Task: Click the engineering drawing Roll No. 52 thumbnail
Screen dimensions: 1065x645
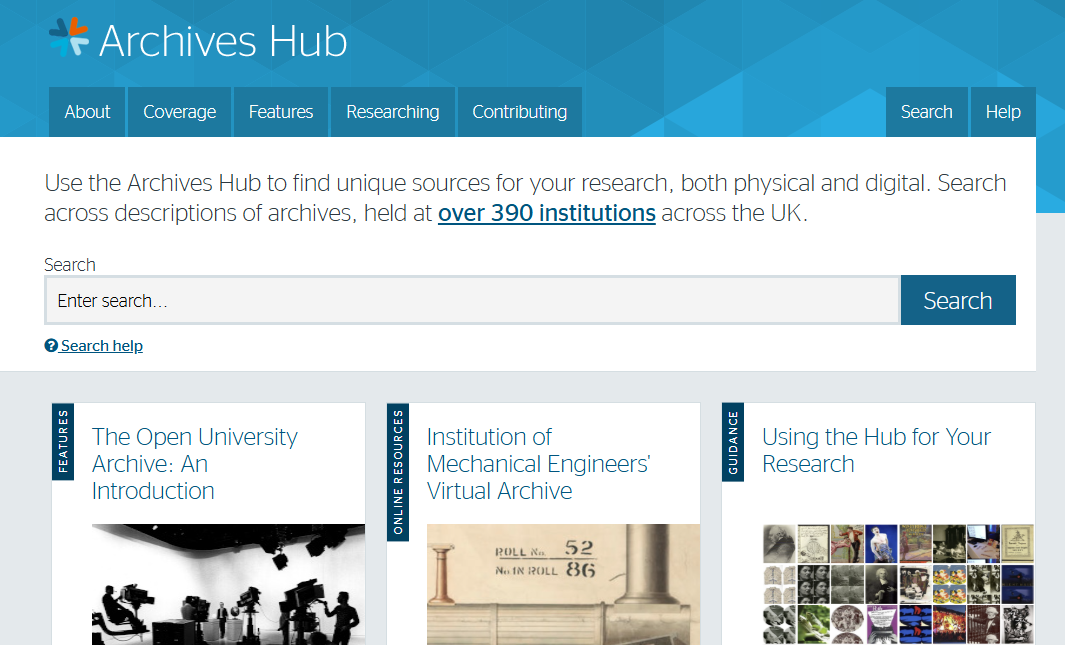Action: pyautogui.click(x=563, y=584)
